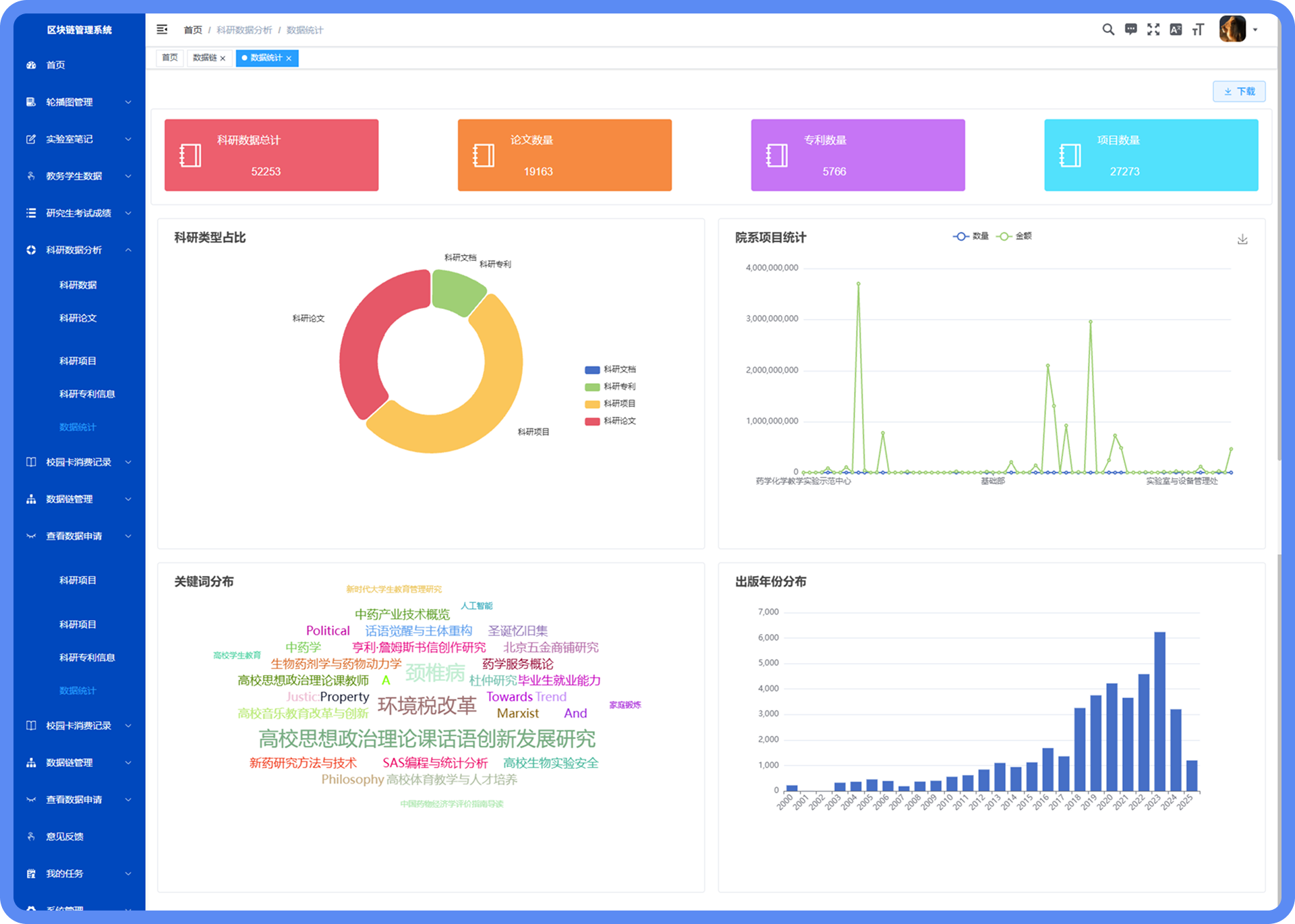Screen dimensions: 1295x924
Task: Switch to the 首页 page tab
Action: pyautogui.click(x=170, y=58)
